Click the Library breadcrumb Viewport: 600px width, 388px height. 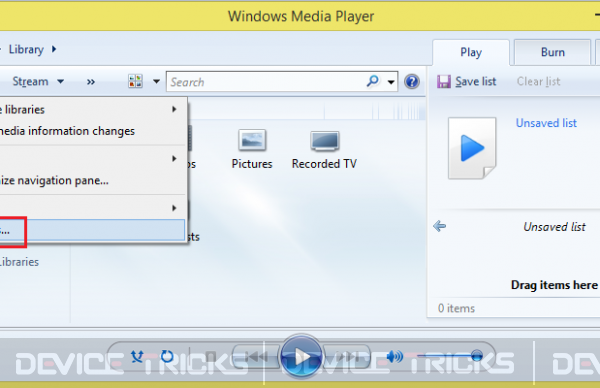26,49
